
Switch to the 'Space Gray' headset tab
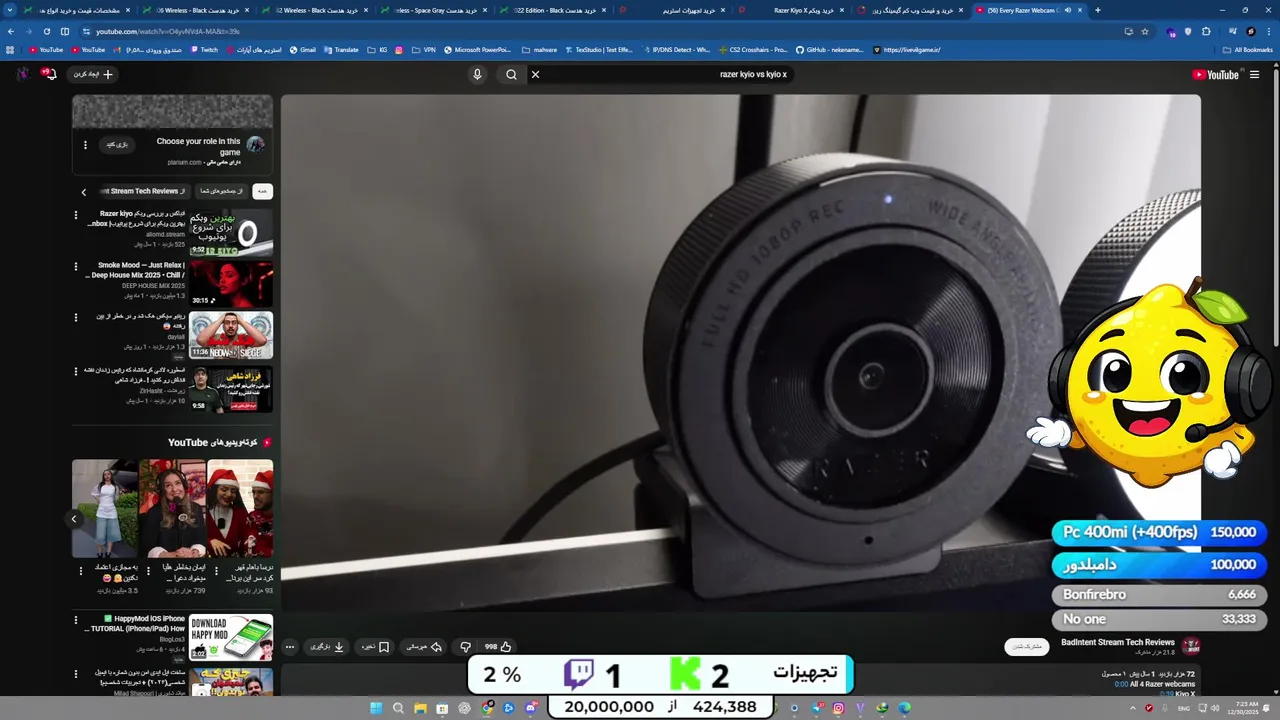(434, 10)
